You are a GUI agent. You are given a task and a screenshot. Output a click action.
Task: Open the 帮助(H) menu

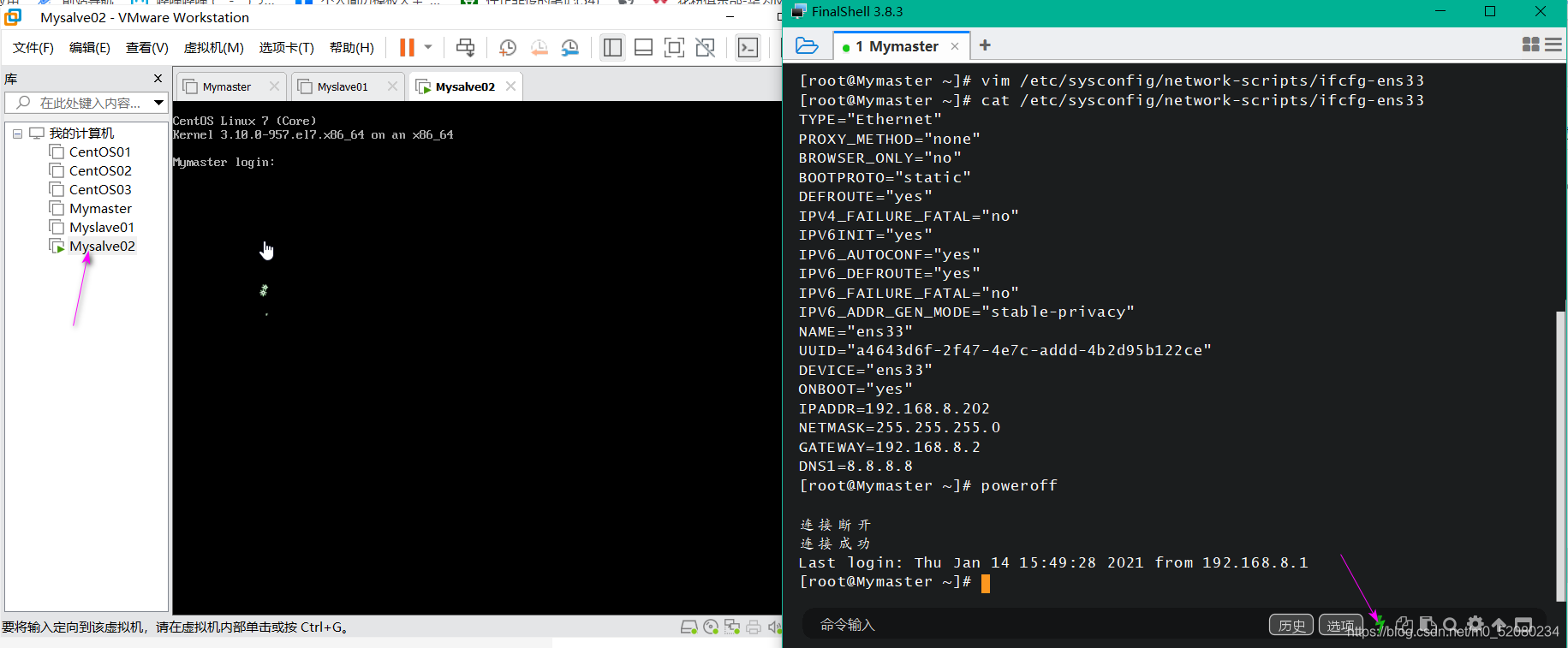351,47
